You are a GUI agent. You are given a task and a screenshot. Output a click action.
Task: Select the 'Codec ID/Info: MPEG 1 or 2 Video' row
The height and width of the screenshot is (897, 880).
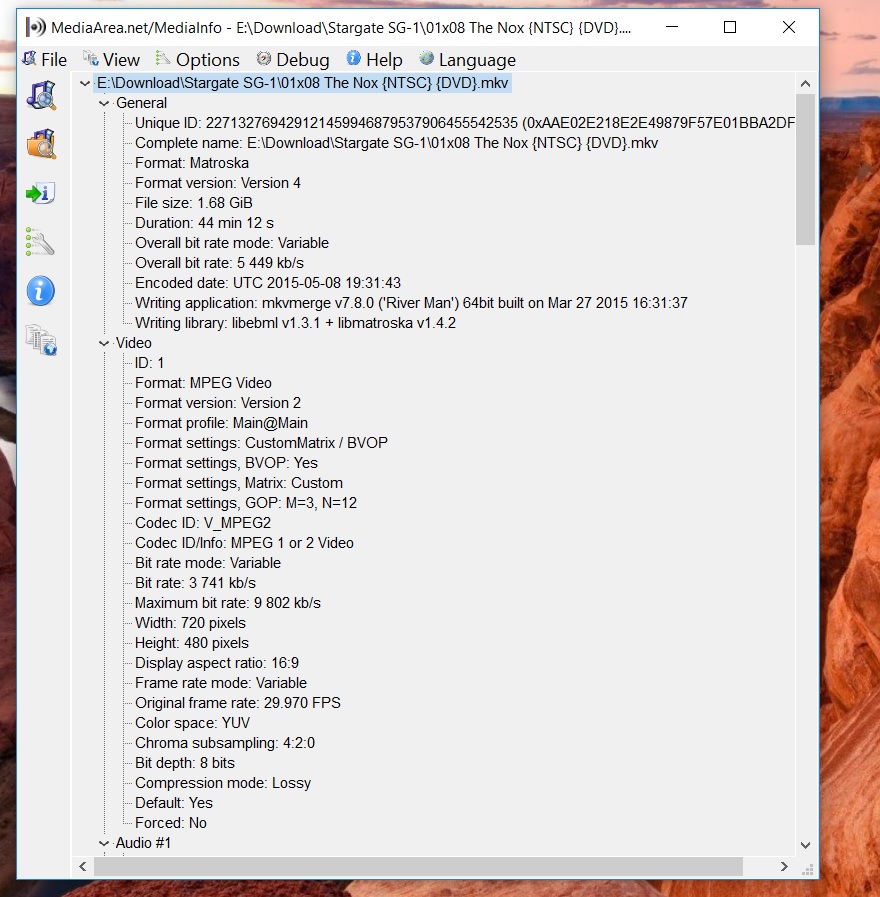[244, 543]
